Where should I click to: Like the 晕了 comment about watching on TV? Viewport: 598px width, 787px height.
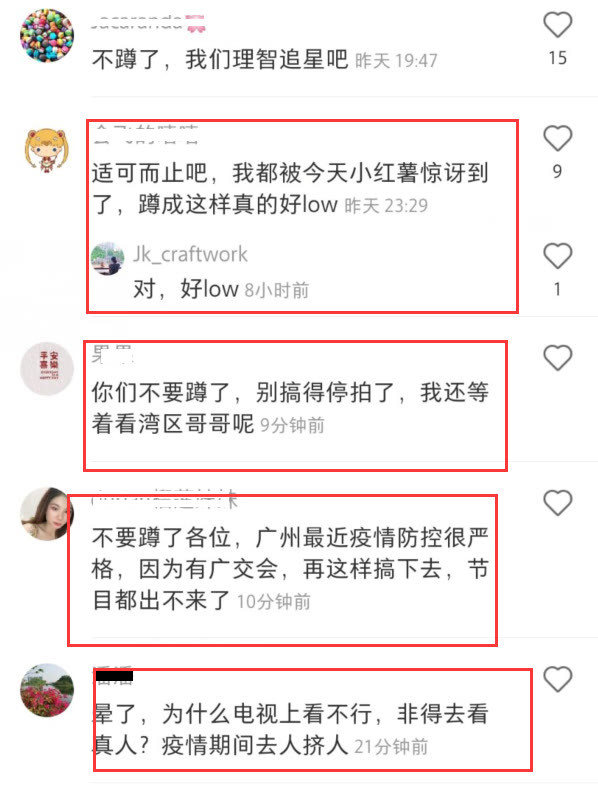(x=557, y=679)
